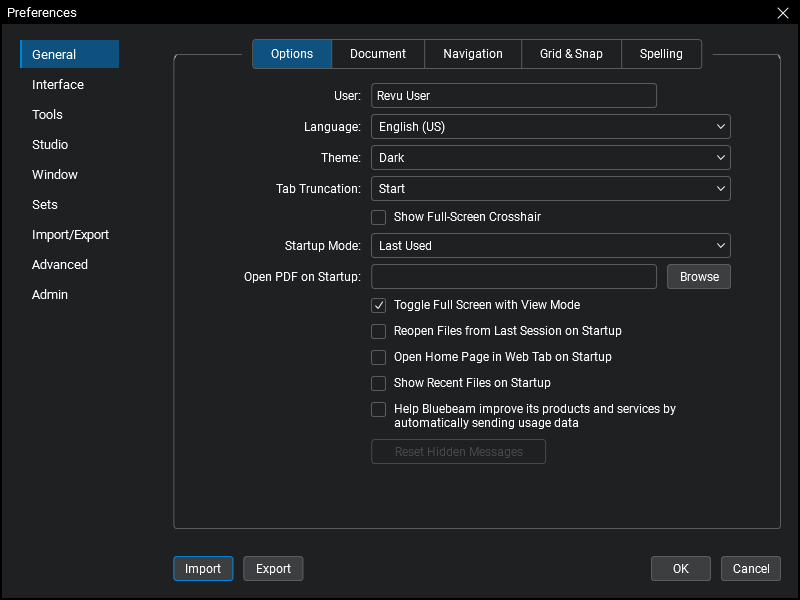Enable Show Full-Screen Crosshair checkbox

click(x=379, y=217)
